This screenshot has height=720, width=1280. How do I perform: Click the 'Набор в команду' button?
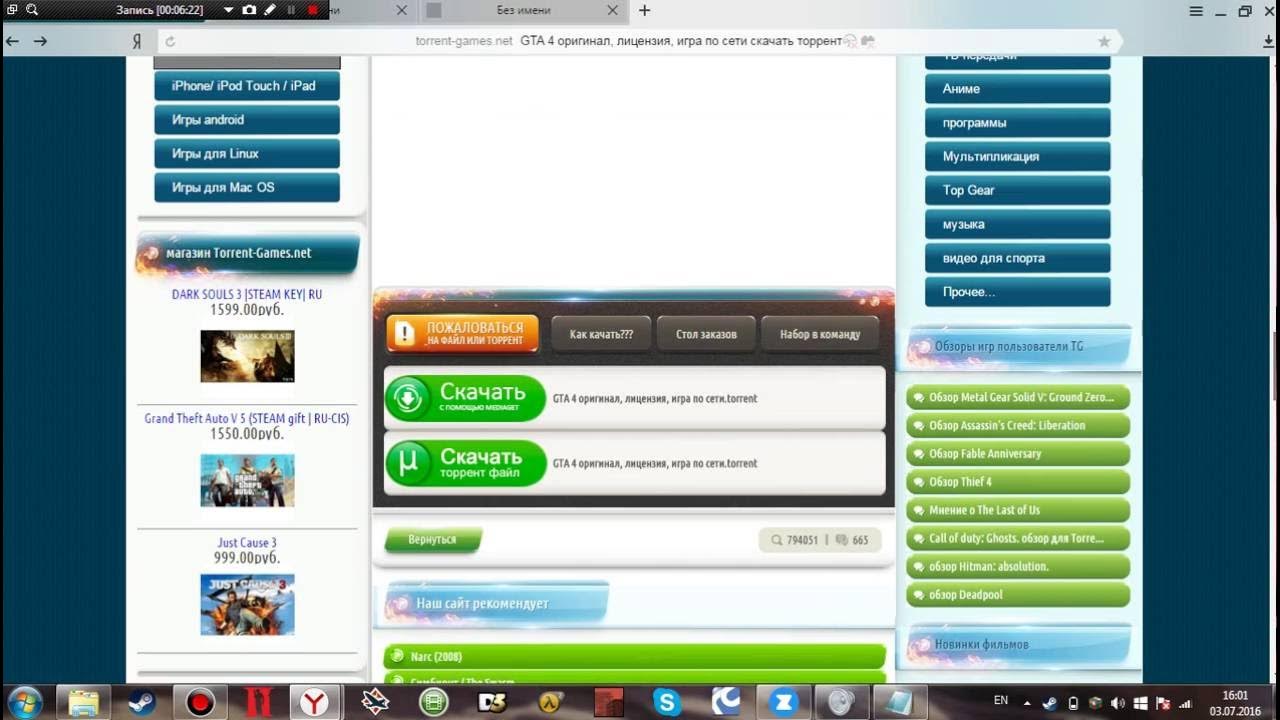tap(819, 334)
